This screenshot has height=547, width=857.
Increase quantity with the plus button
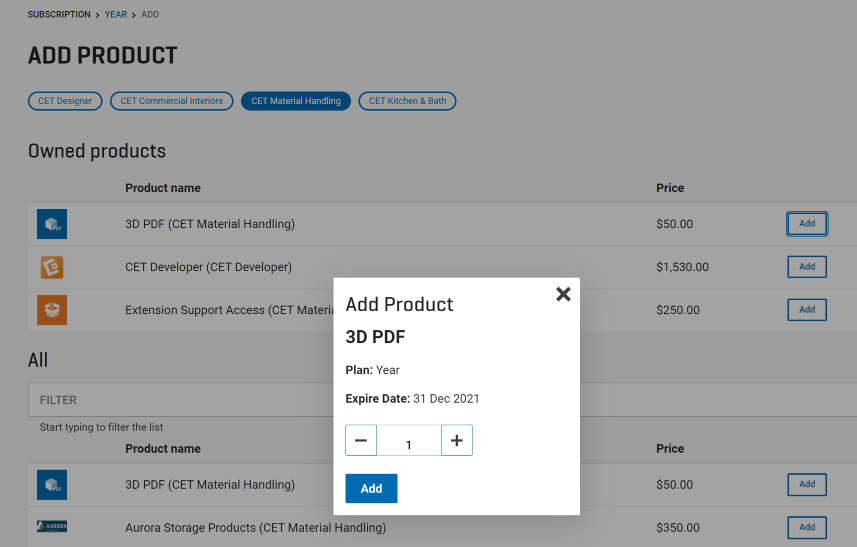[457, 440]
